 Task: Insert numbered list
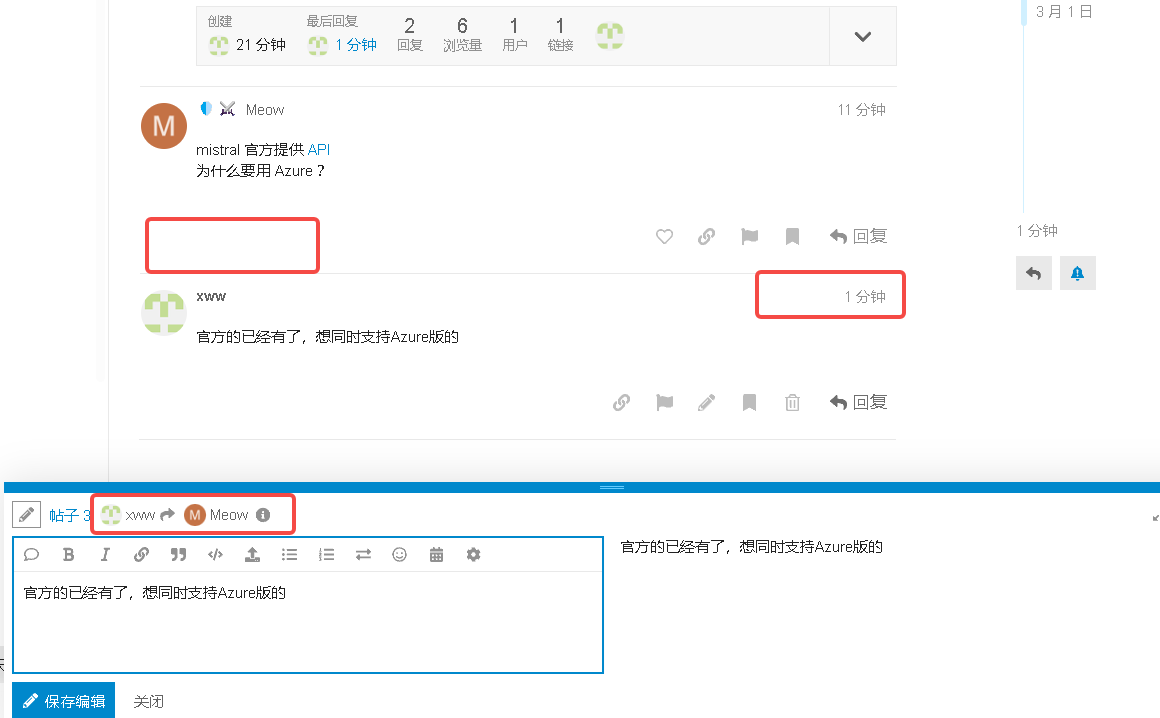[326, 555]
